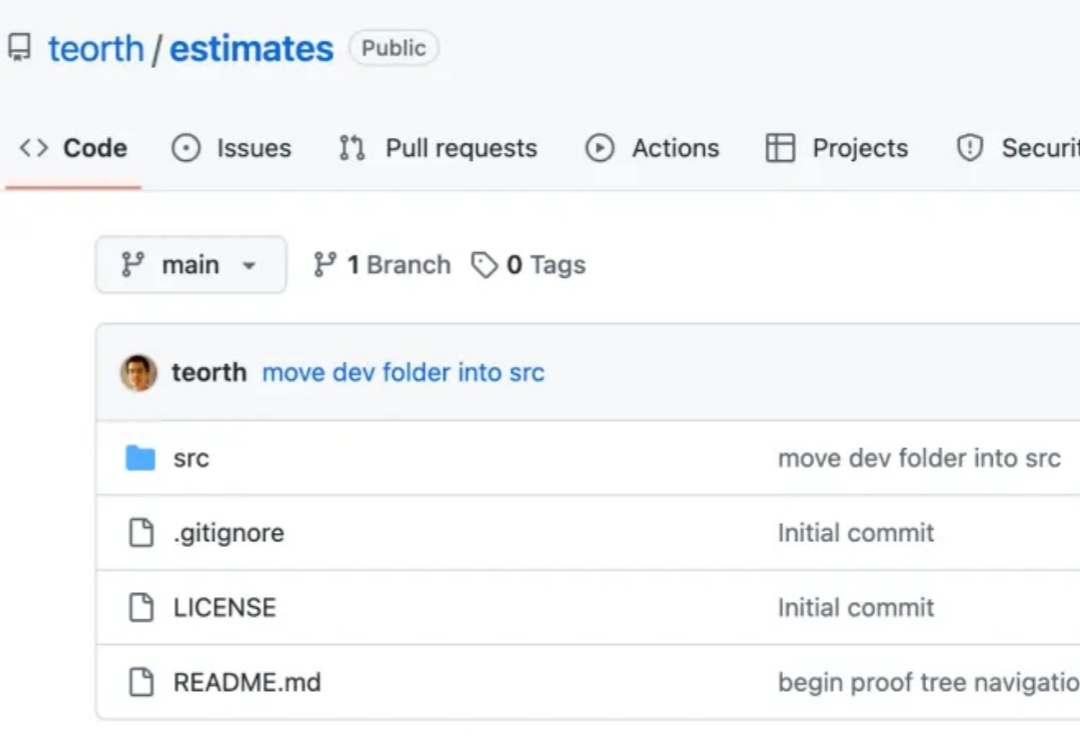
Task: Open the teorth owner profile link
Action: 96,49
